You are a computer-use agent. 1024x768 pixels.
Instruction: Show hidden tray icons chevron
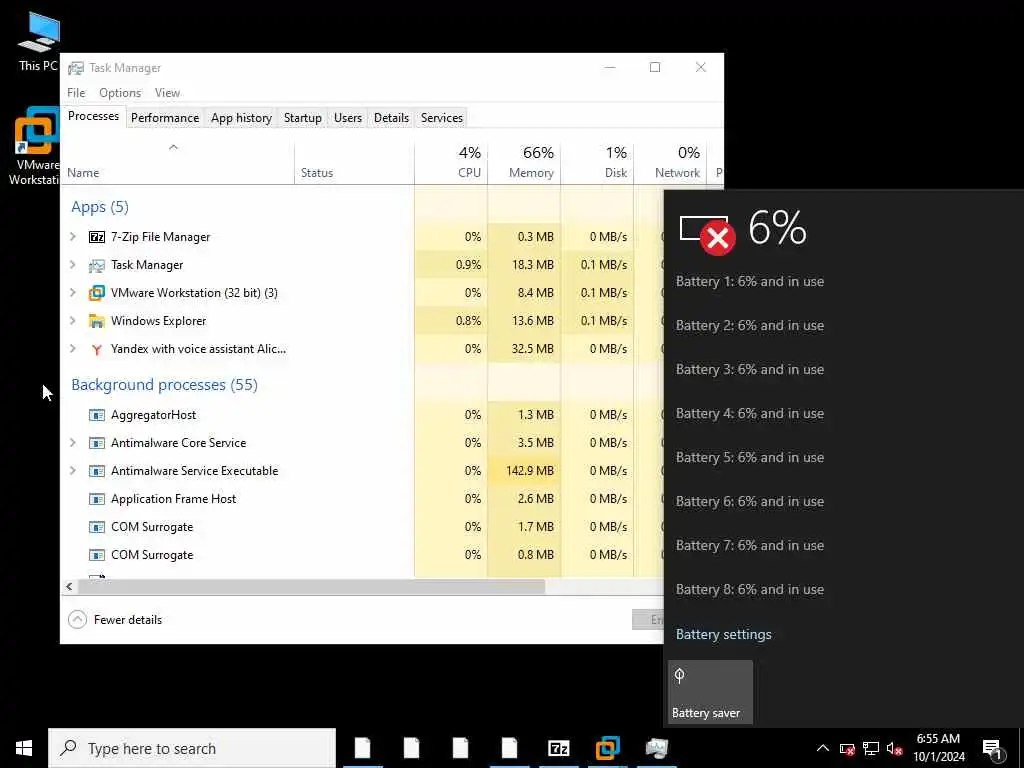[823, 749]
